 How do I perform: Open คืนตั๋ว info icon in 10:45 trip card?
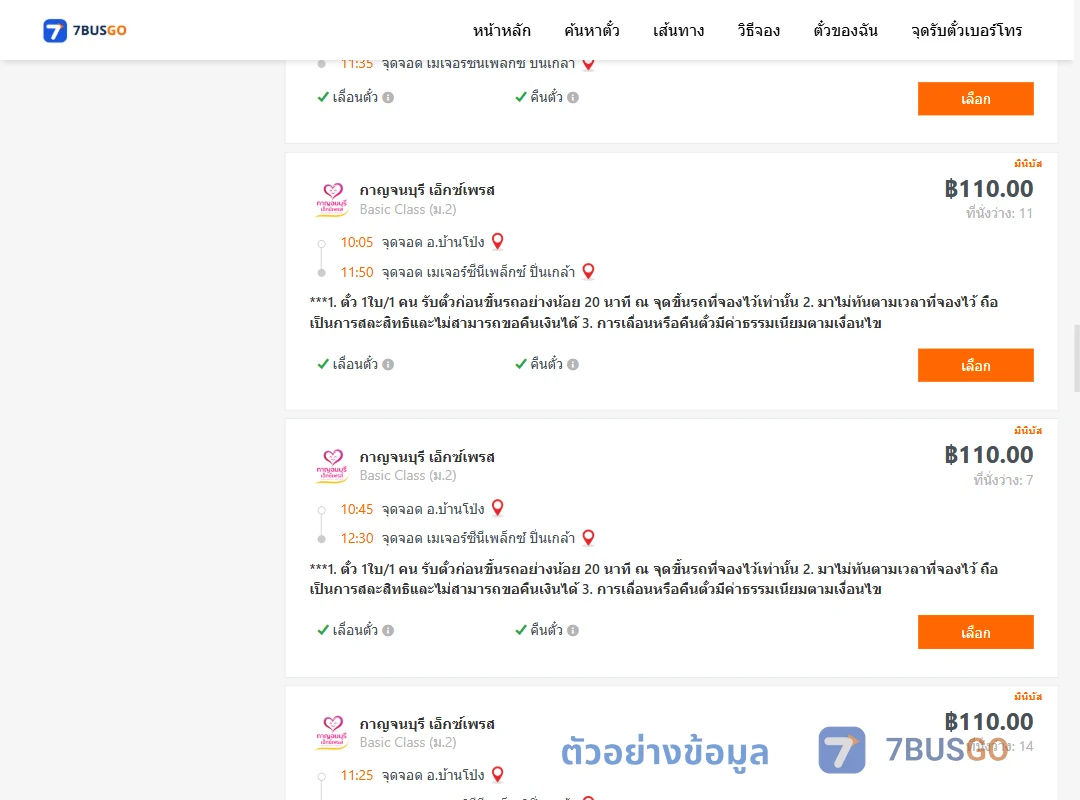click(x=573, y=630)
